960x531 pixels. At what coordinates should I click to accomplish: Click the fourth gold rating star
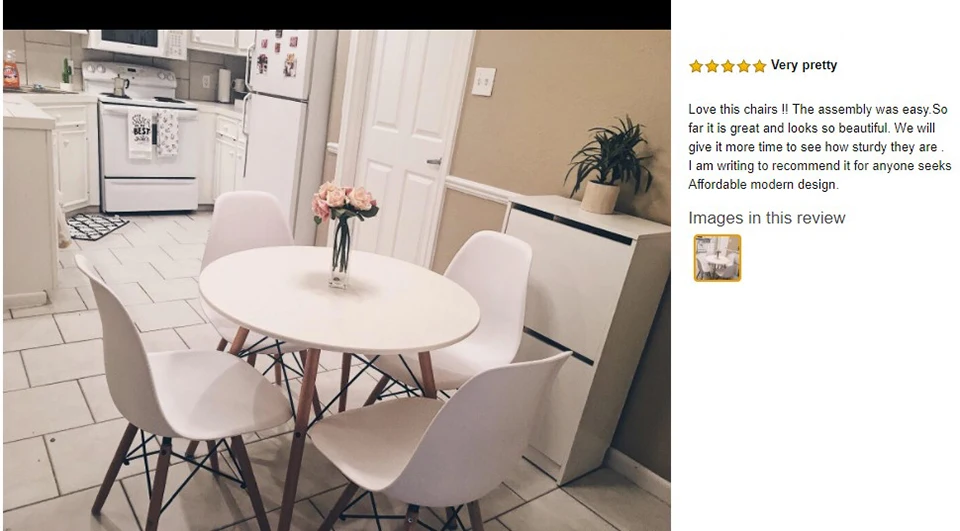(x=744, y=66)
